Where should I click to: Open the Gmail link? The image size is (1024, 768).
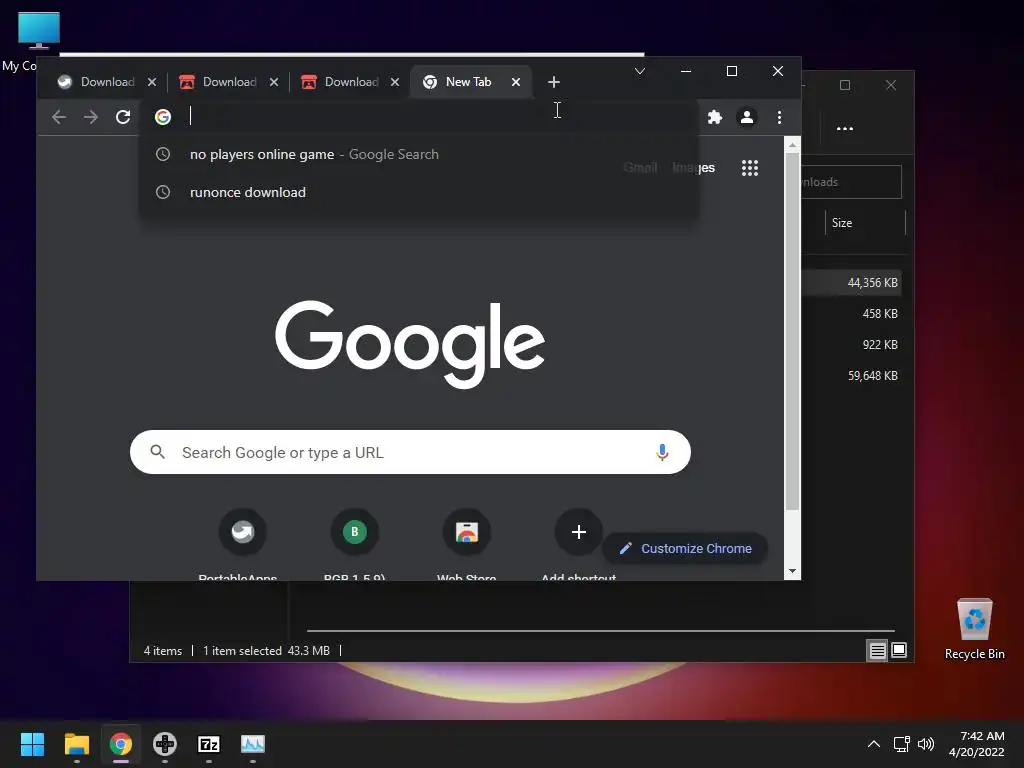pos(640,167)
